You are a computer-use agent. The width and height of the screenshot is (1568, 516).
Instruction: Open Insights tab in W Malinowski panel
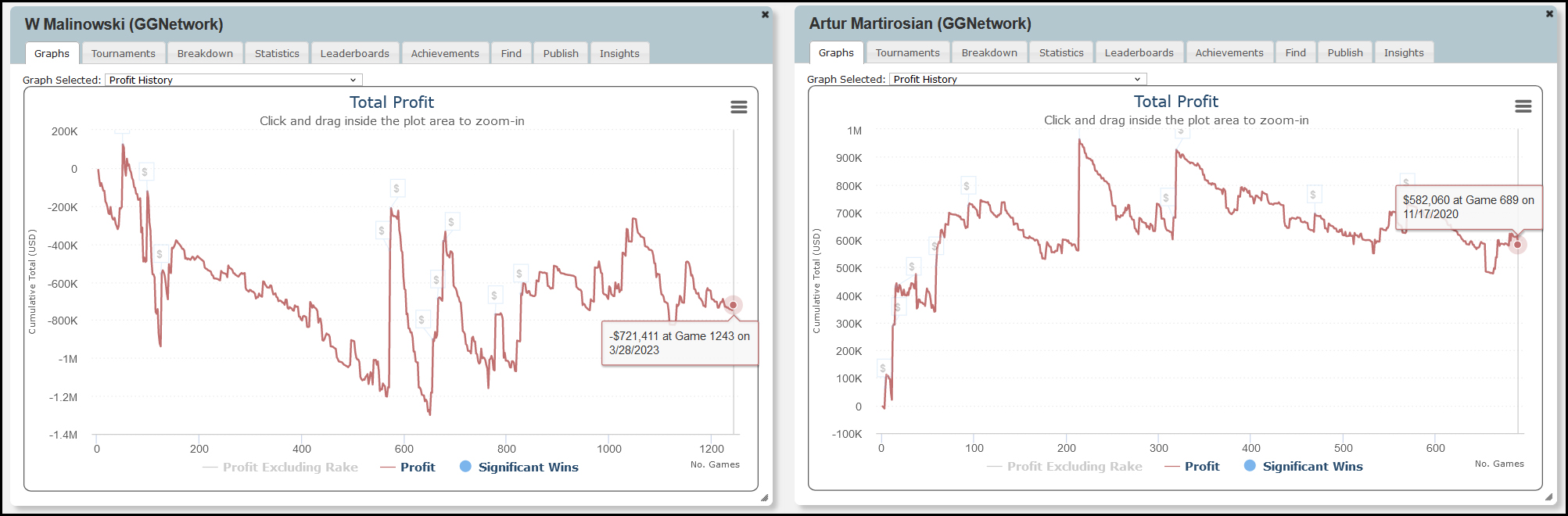coord(619,53)
